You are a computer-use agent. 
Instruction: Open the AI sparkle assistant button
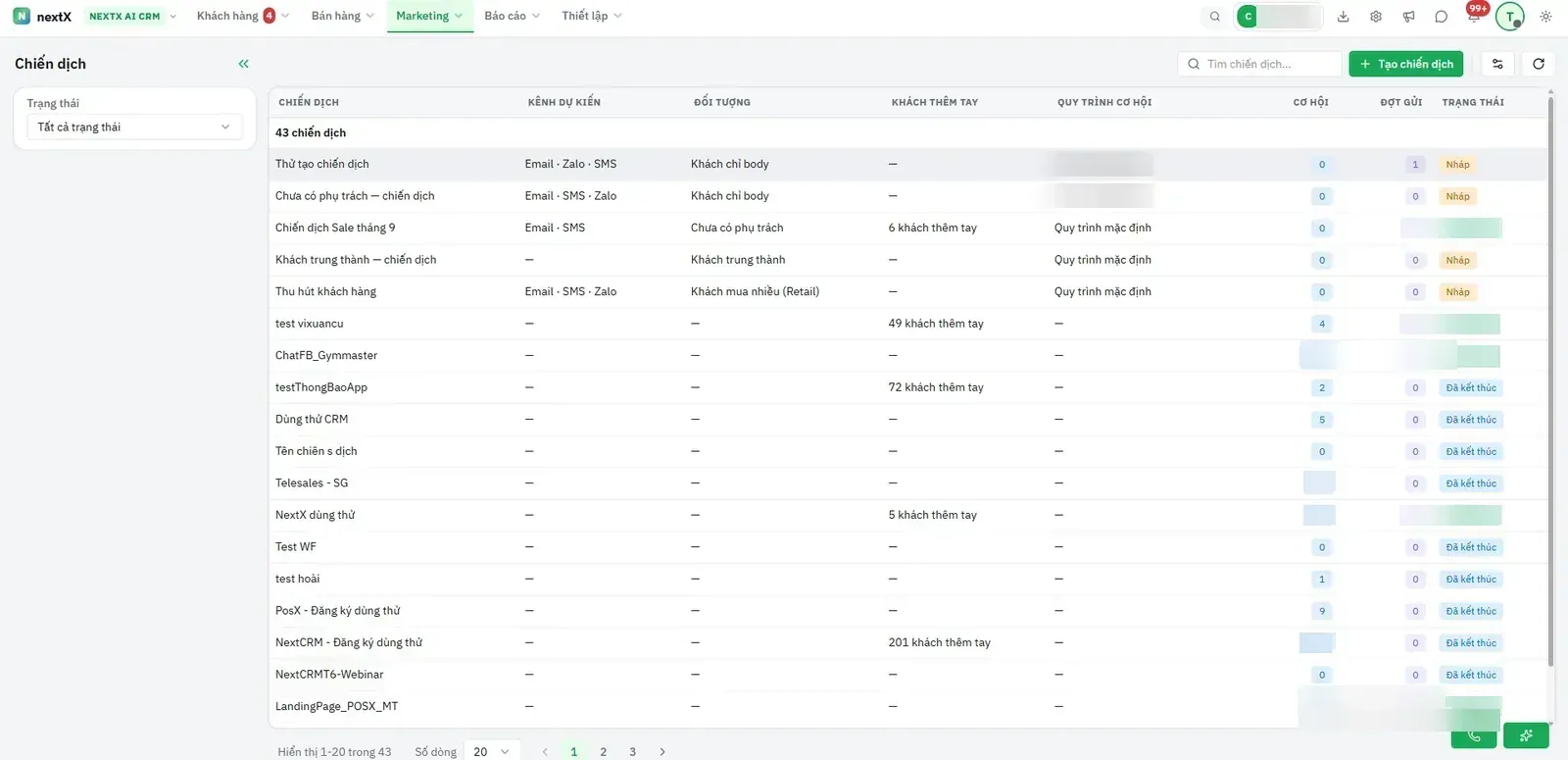[1526, 735]
